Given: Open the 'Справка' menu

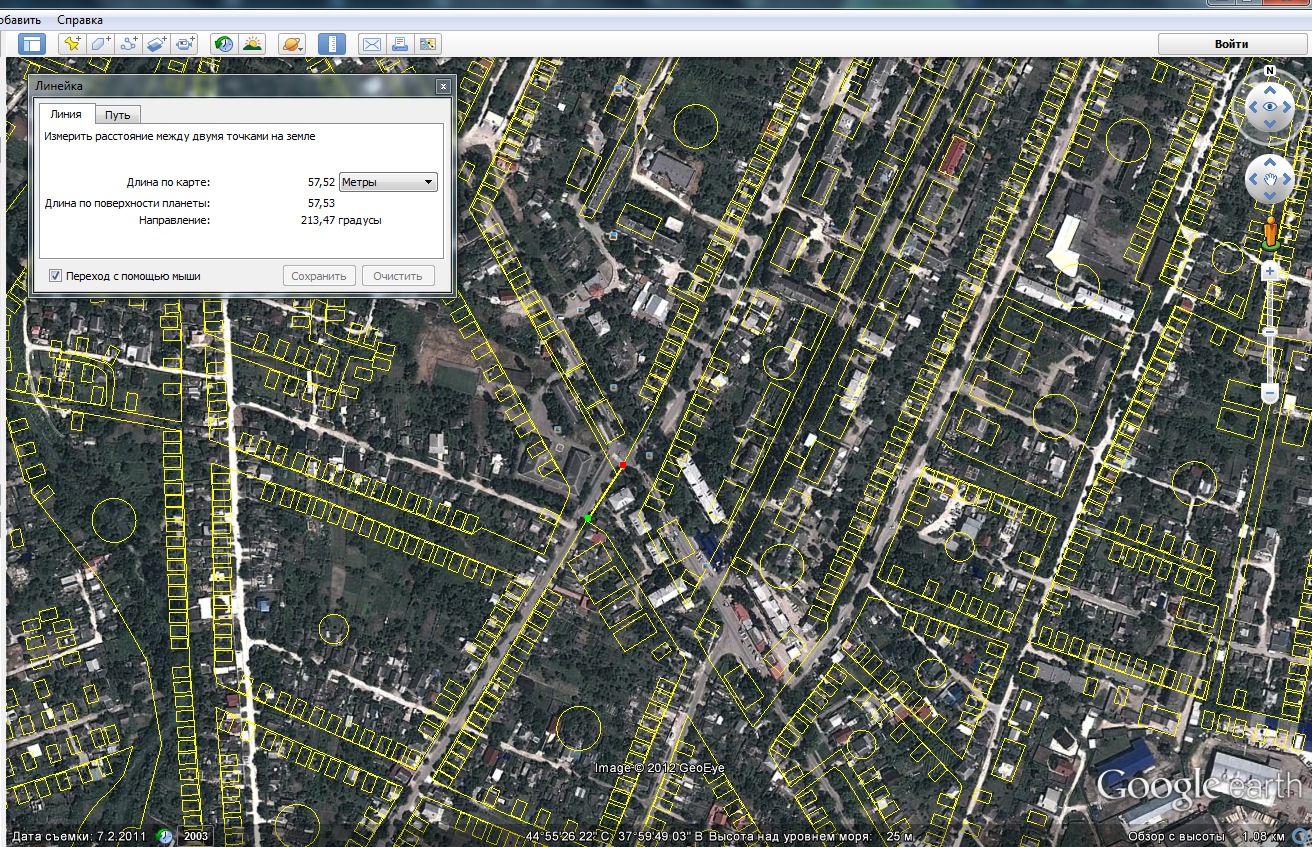Looking at the screenshot, I should pyautogui.click(x=80, y=20).
